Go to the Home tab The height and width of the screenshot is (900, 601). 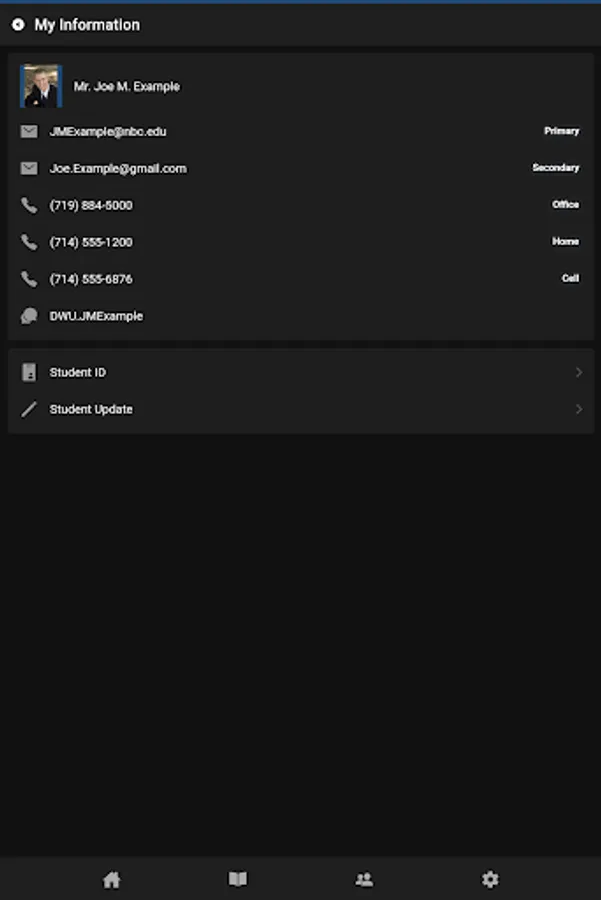[x=112, y=880]
